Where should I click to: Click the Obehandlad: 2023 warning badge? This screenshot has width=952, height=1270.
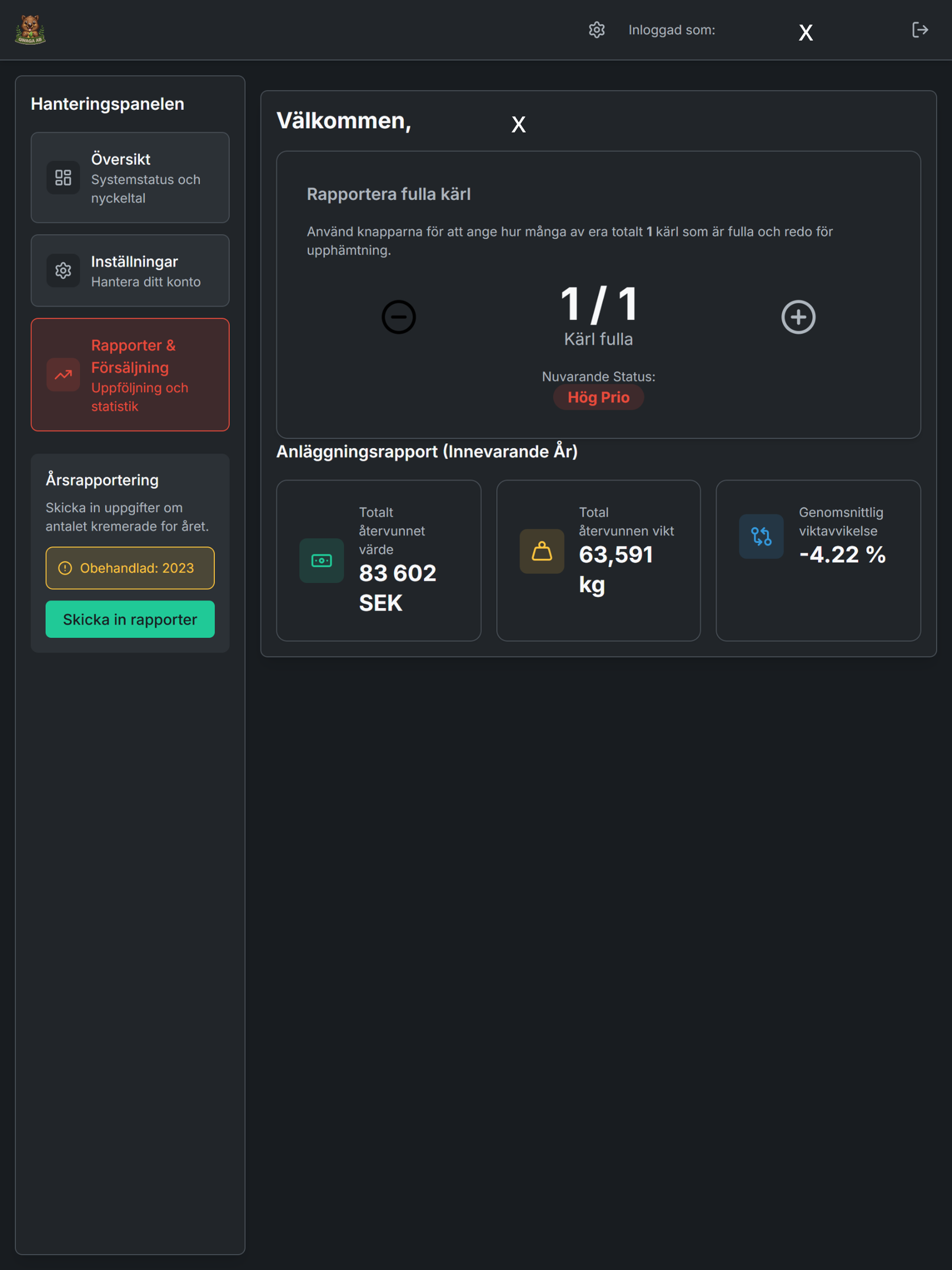coord(130,568)
